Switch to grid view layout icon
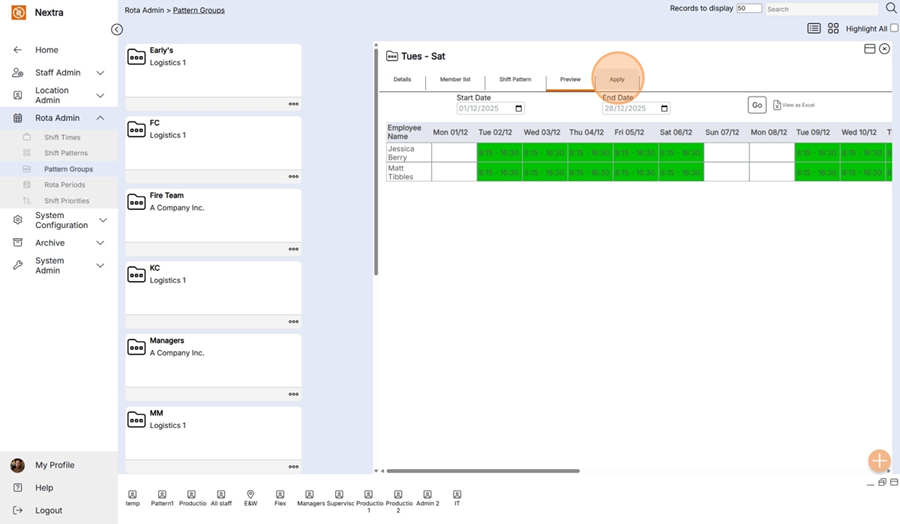The width and height of the screenshot is (900, 524). pos(833,29)
